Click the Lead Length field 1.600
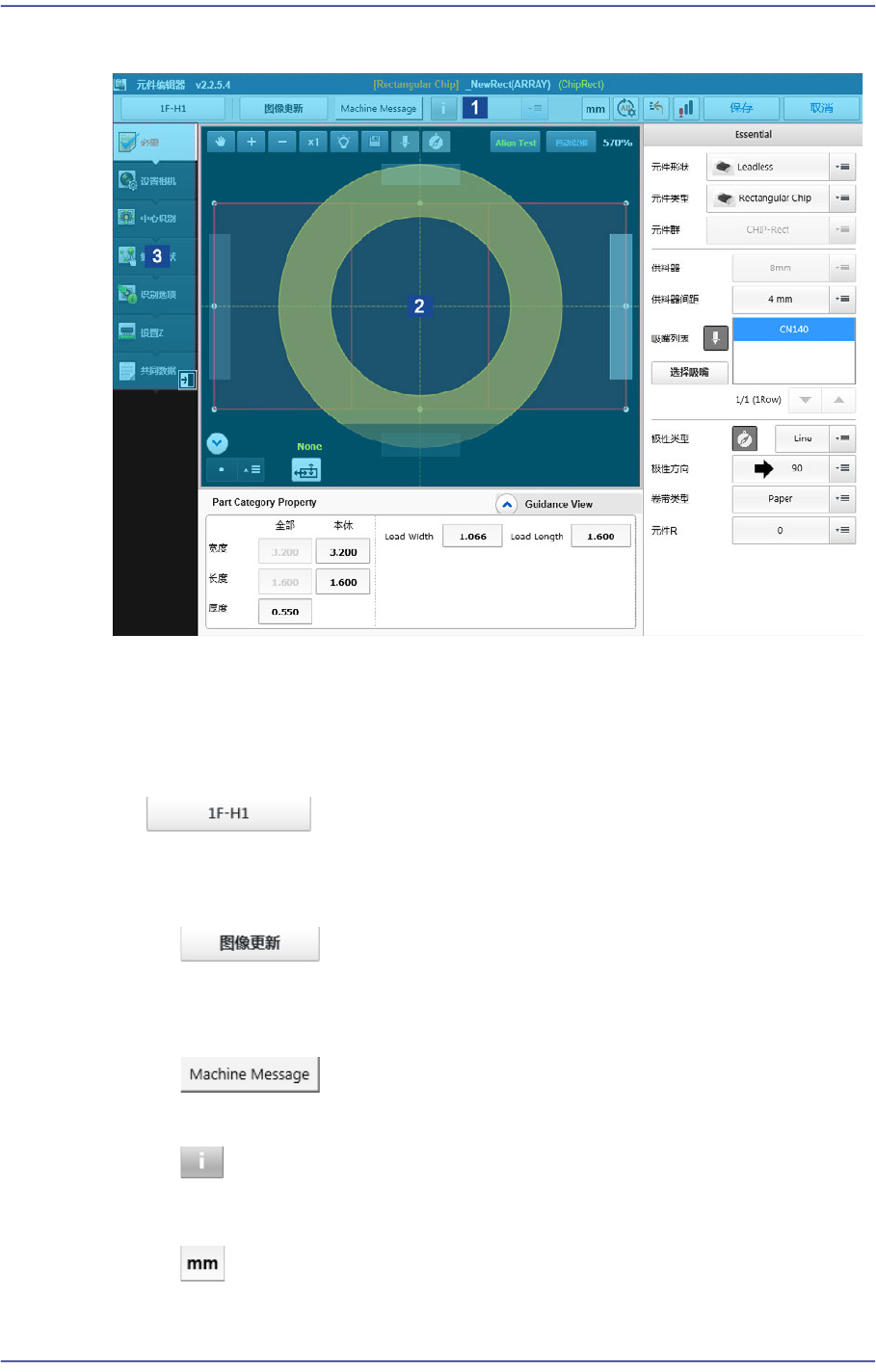The image size is (876, 1372). pyautogui.click(x=600, y=537)
